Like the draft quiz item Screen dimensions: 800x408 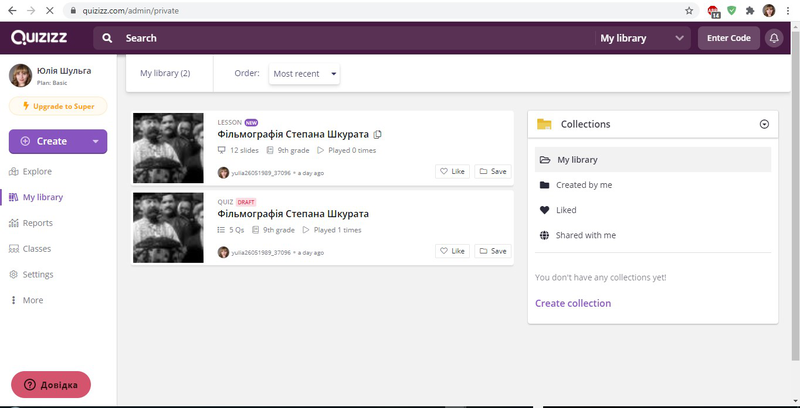(x=452, y=251)
